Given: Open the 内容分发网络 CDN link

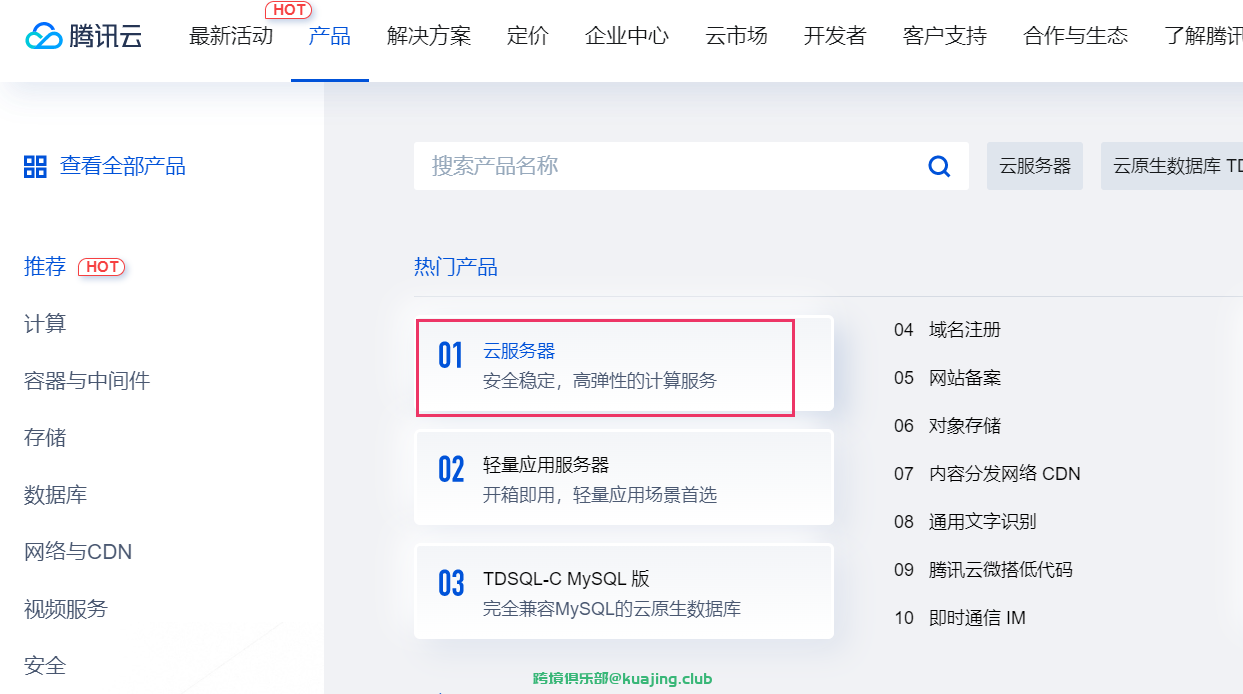Looking at the screenshot, I should click(x=1004, y=473).
